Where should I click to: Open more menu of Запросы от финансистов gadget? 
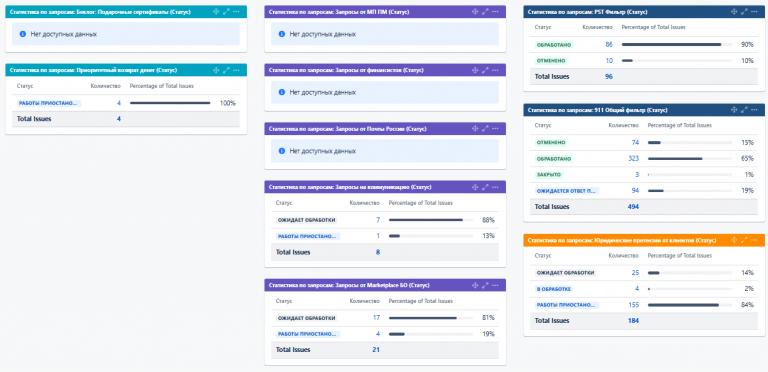[496, 70]
